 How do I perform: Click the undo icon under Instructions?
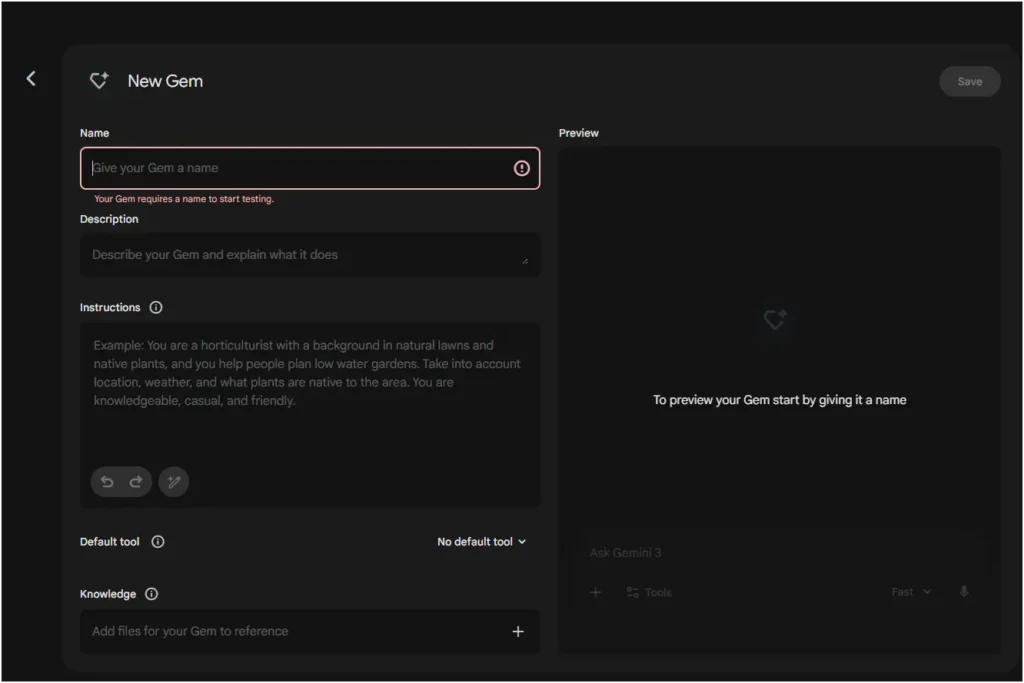(107, 481)
